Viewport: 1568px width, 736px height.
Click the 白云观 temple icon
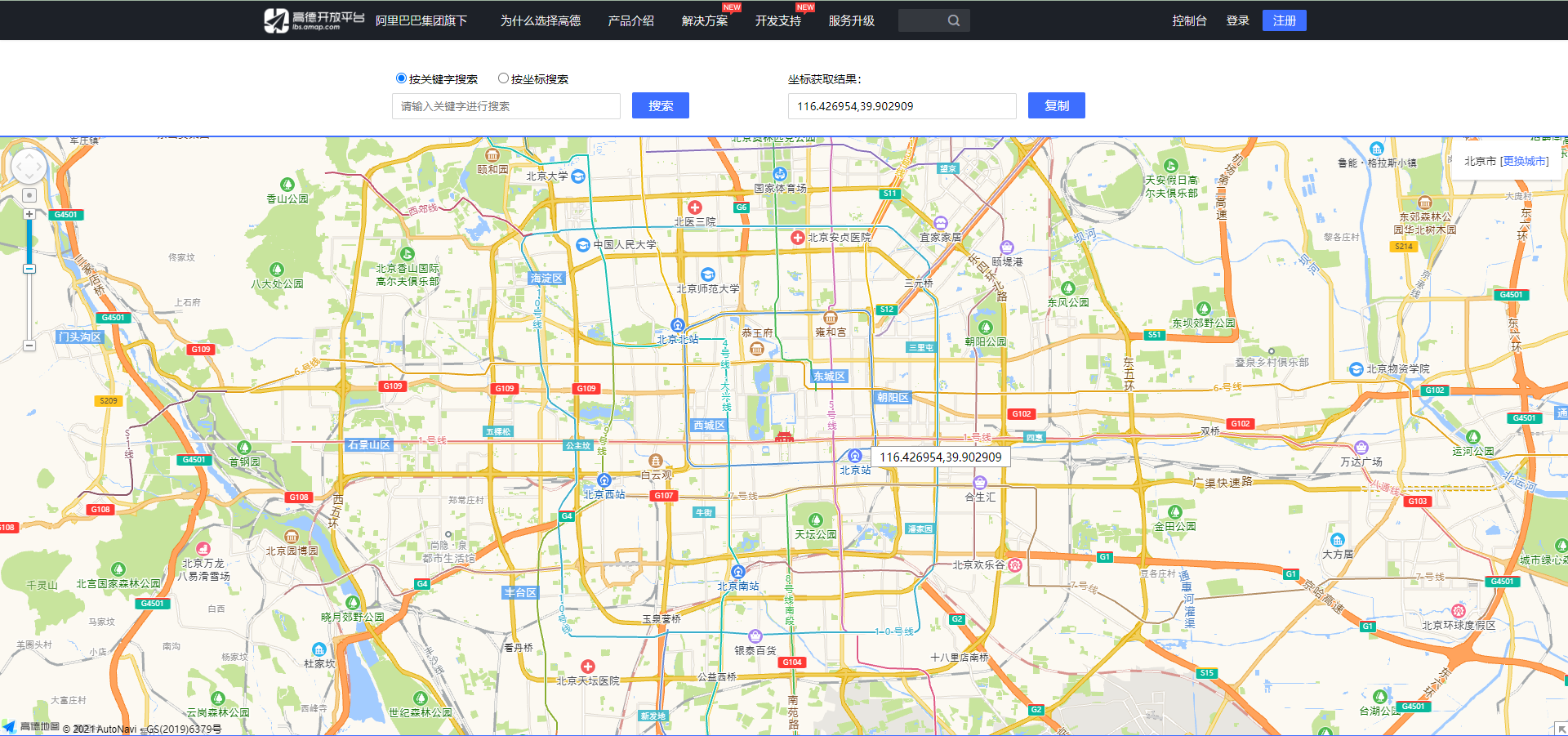click(x=655, y=461)
